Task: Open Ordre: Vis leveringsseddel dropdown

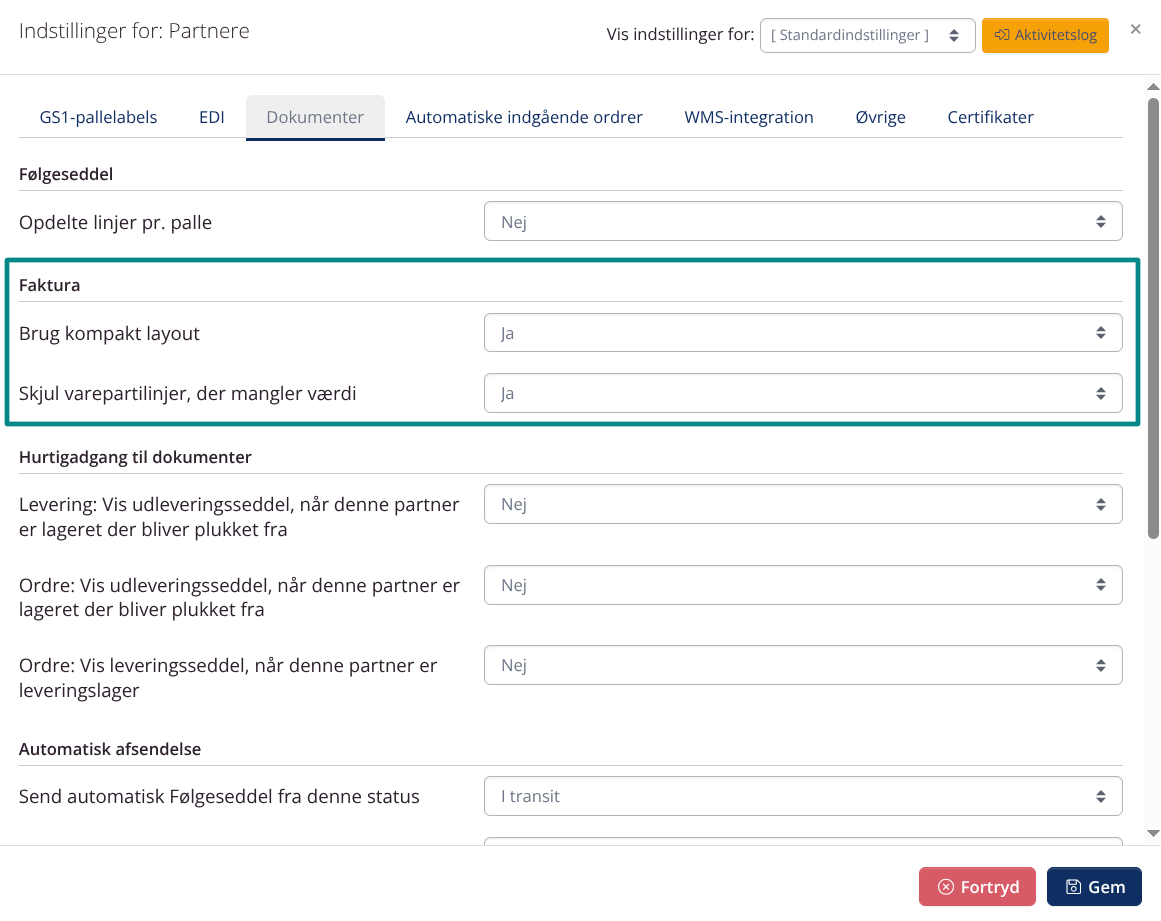Action: point(803,665)
